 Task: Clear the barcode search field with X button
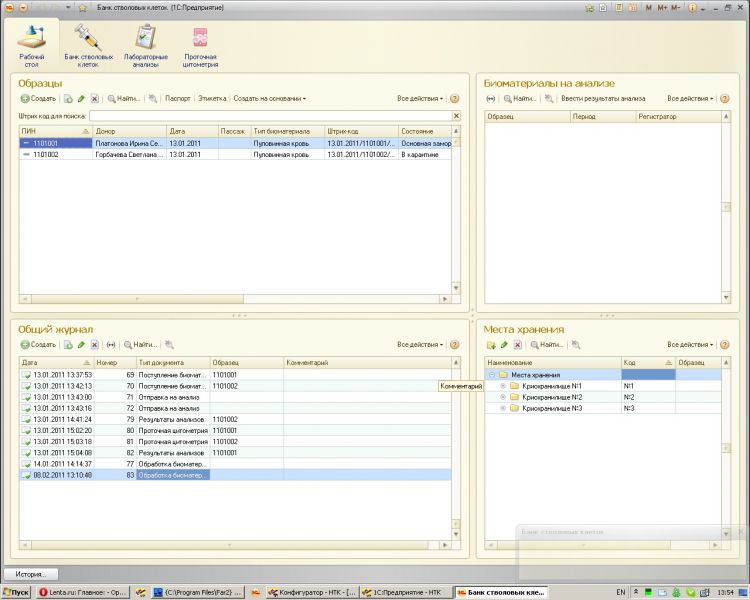coord(456,116)
